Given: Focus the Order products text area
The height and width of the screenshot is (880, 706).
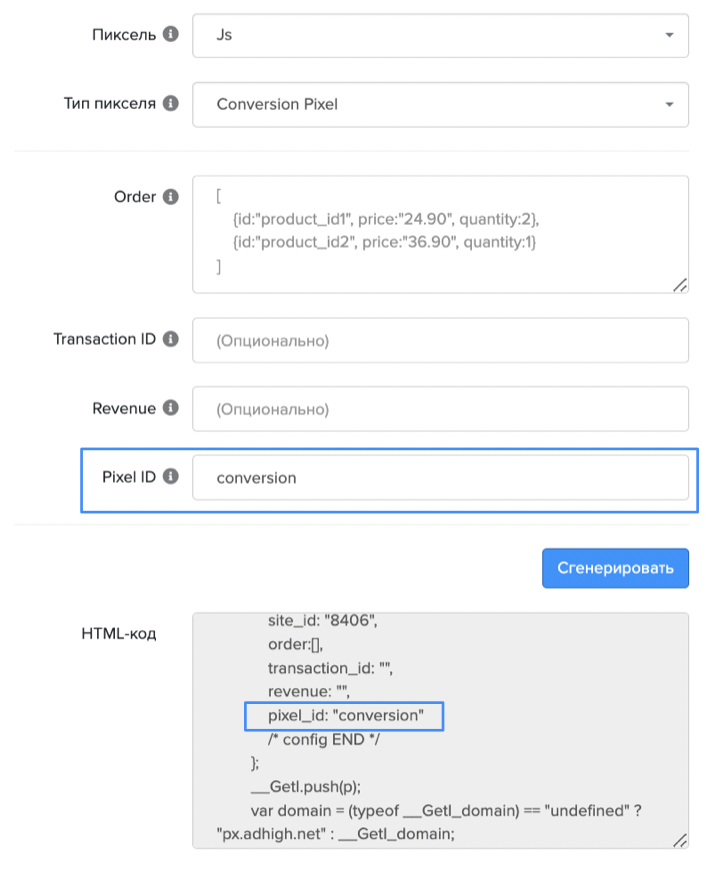Looking at the screenshot, I should point(440,234).
